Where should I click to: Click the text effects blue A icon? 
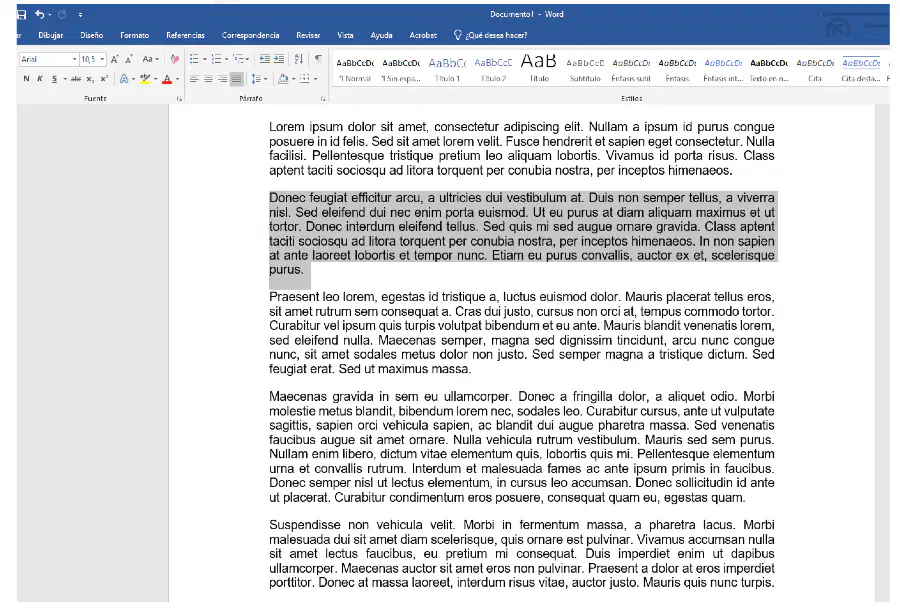pos(124,79)
